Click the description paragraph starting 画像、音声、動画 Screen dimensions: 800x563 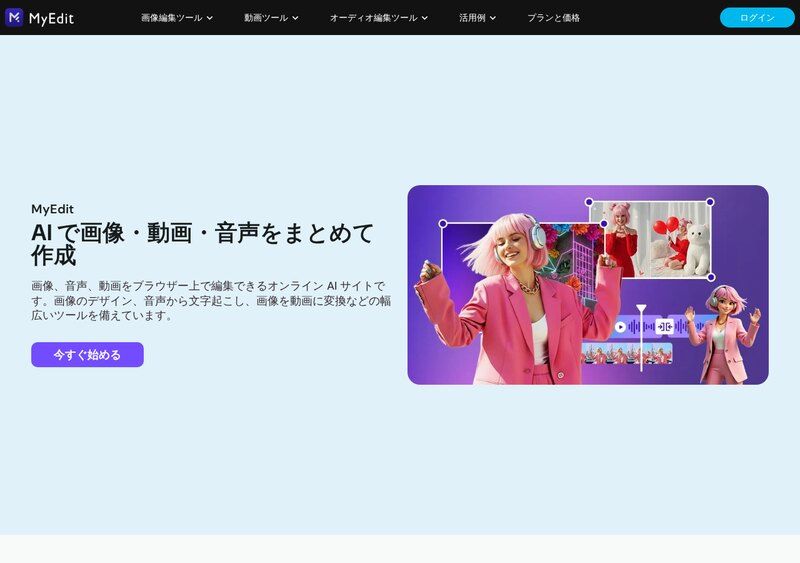pos(211,301)
